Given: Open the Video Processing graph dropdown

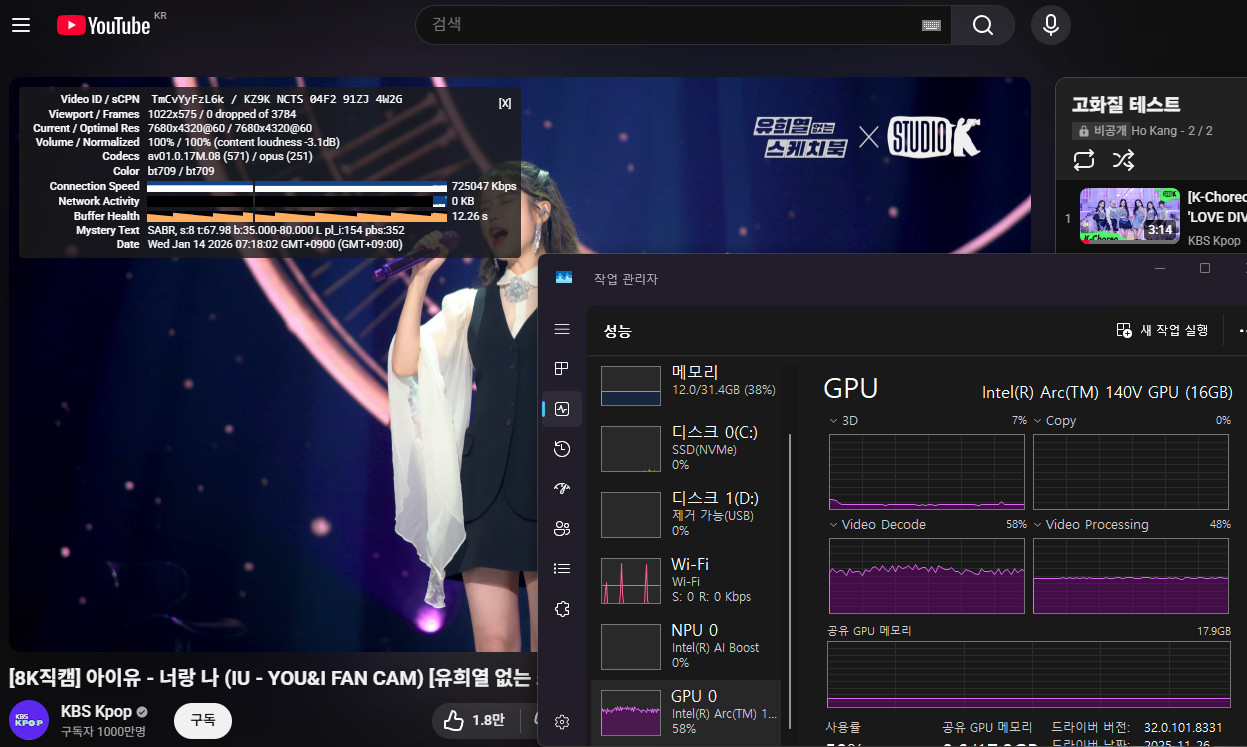Looking at the screenshot, I should pyautogui.click(x=1039, y=525).
